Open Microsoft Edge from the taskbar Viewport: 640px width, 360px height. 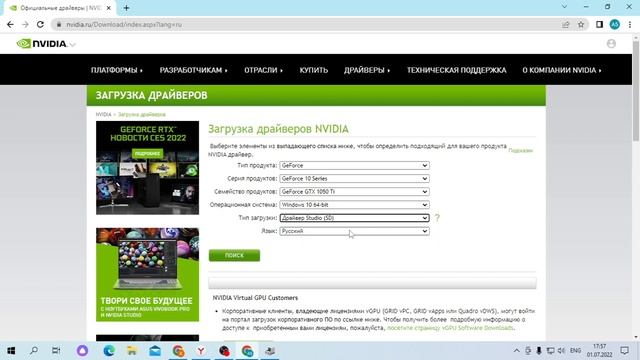[109, 351]
